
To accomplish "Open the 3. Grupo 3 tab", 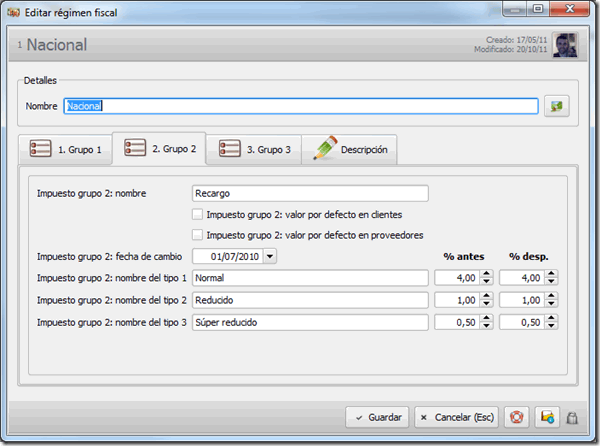I will pyautogui.click(x=254, y=149).
